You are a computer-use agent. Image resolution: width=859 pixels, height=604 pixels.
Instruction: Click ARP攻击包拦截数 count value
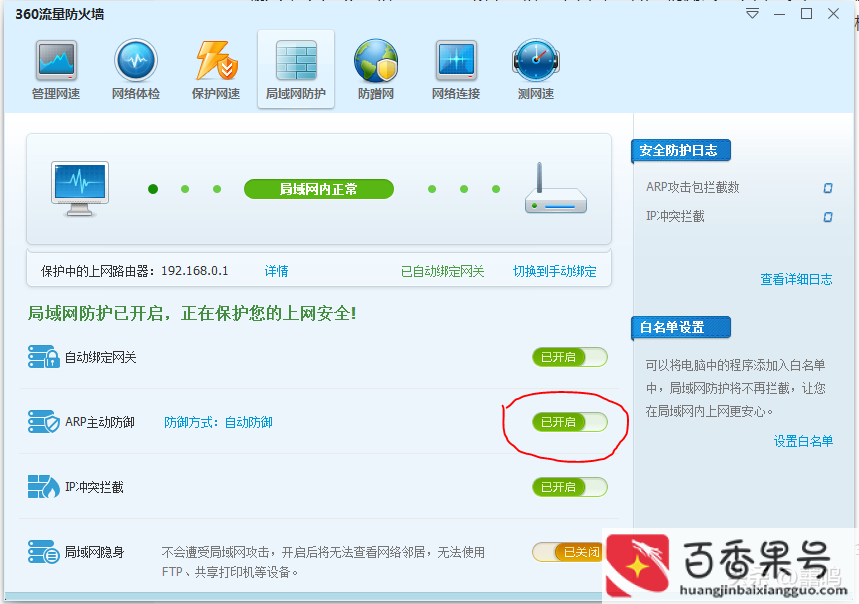[828, 188]
